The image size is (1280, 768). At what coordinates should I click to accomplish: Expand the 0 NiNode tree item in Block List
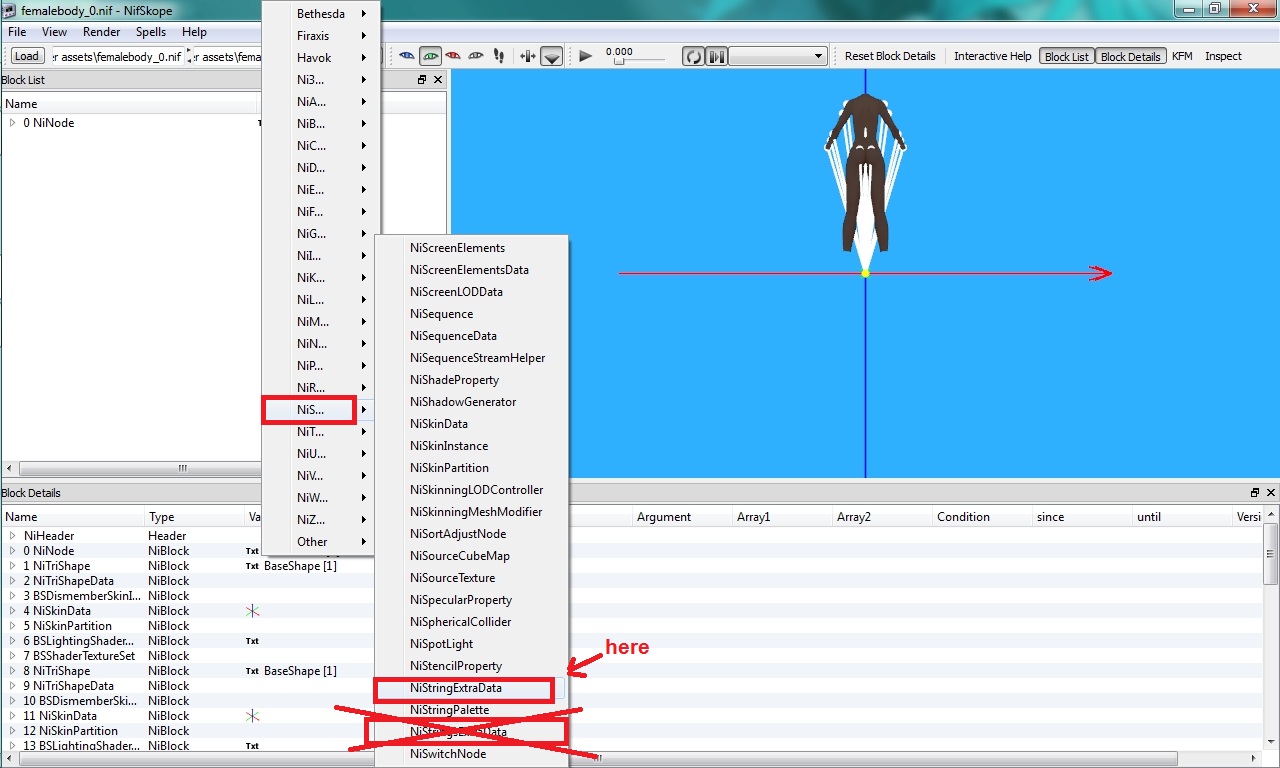tap(12, 123)
